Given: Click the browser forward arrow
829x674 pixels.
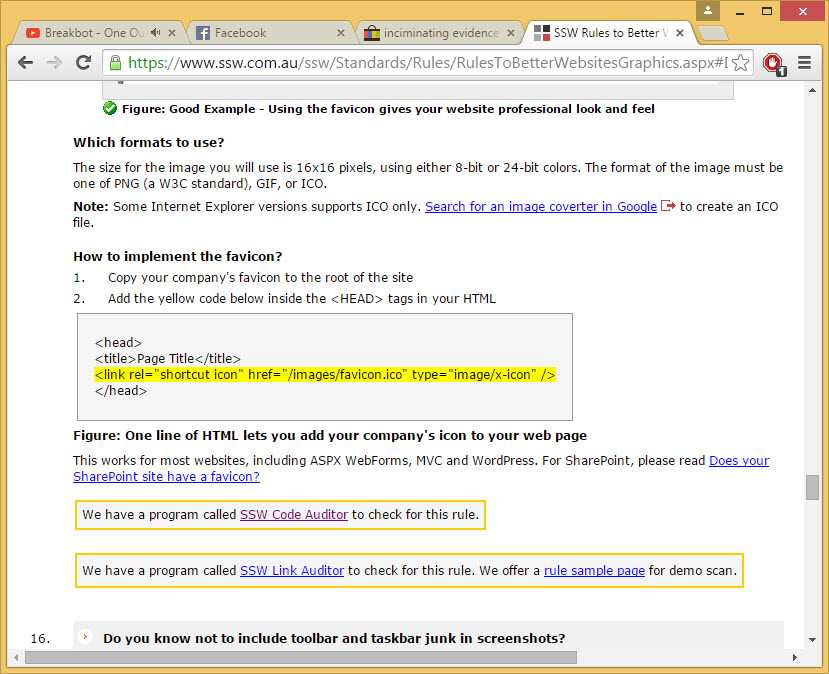Looking at the screenshot, I should click(x=54, y=63).
